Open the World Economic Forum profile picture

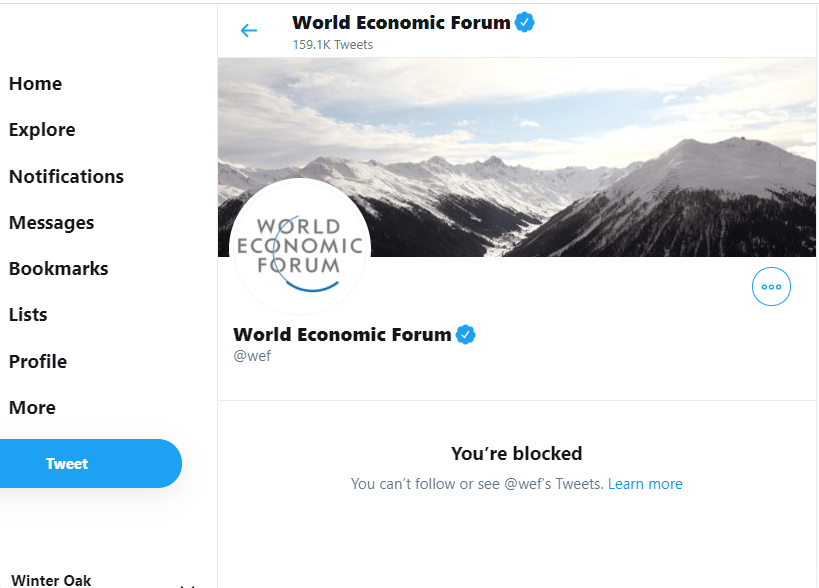point(300,248)
